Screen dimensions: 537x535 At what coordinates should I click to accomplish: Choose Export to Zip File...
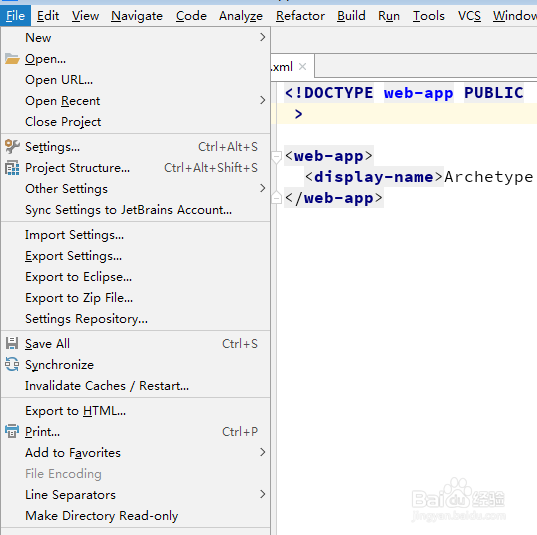[136, 298]
